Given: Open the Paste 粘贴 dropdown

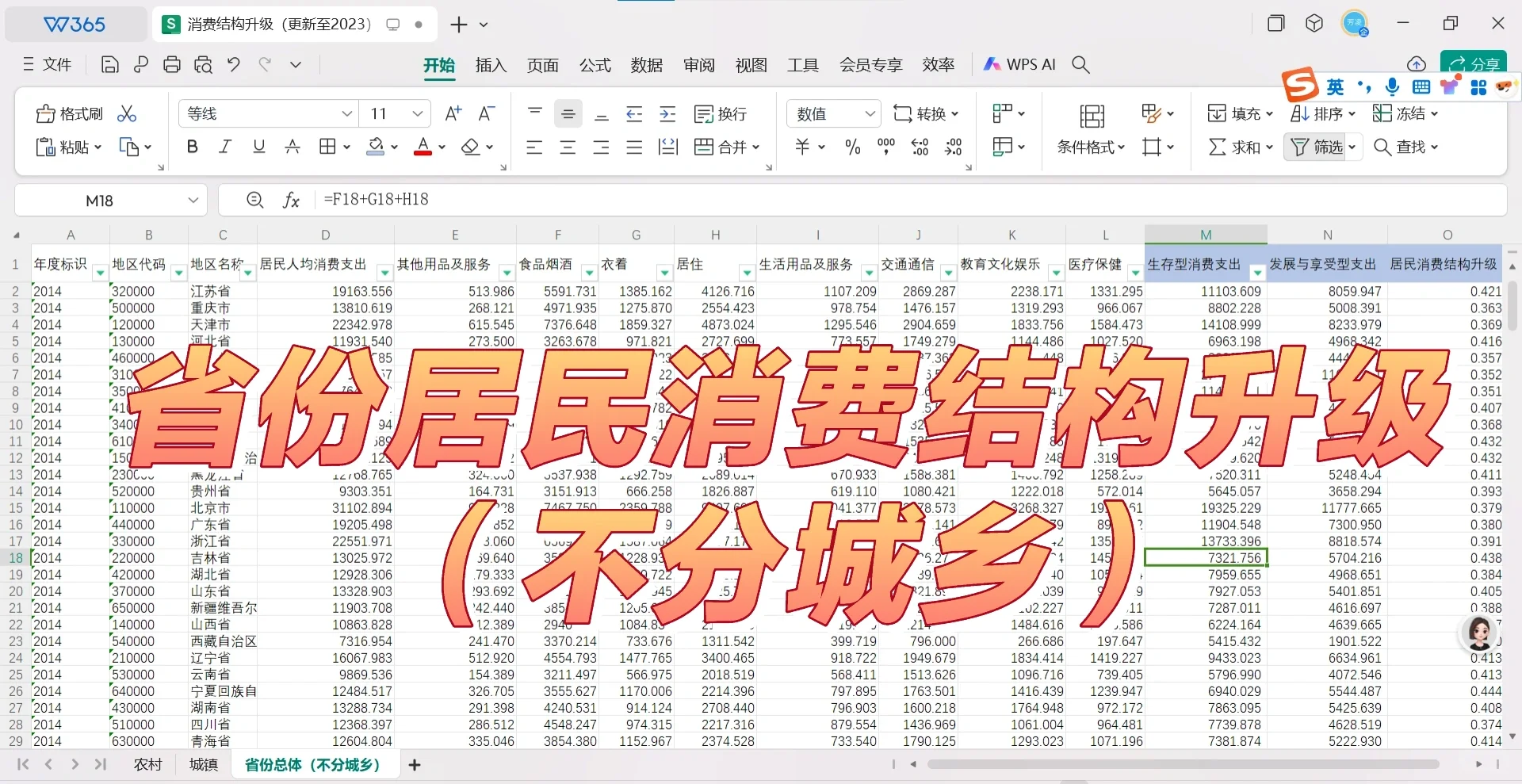Looking at the screenshot, I should point(98,147).
